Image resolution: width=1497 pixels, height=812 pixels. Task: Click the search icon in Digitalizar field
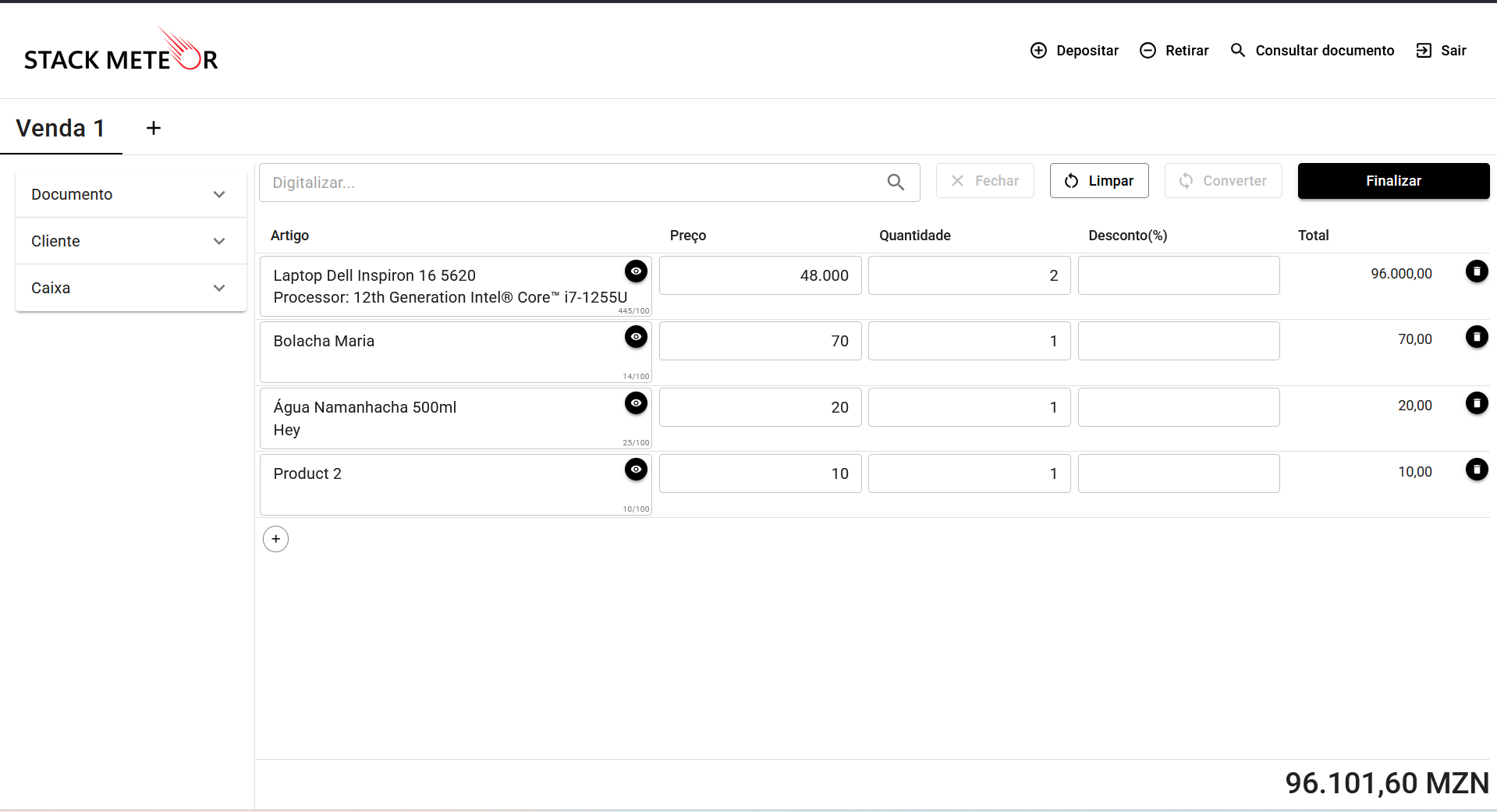(896, 183)
